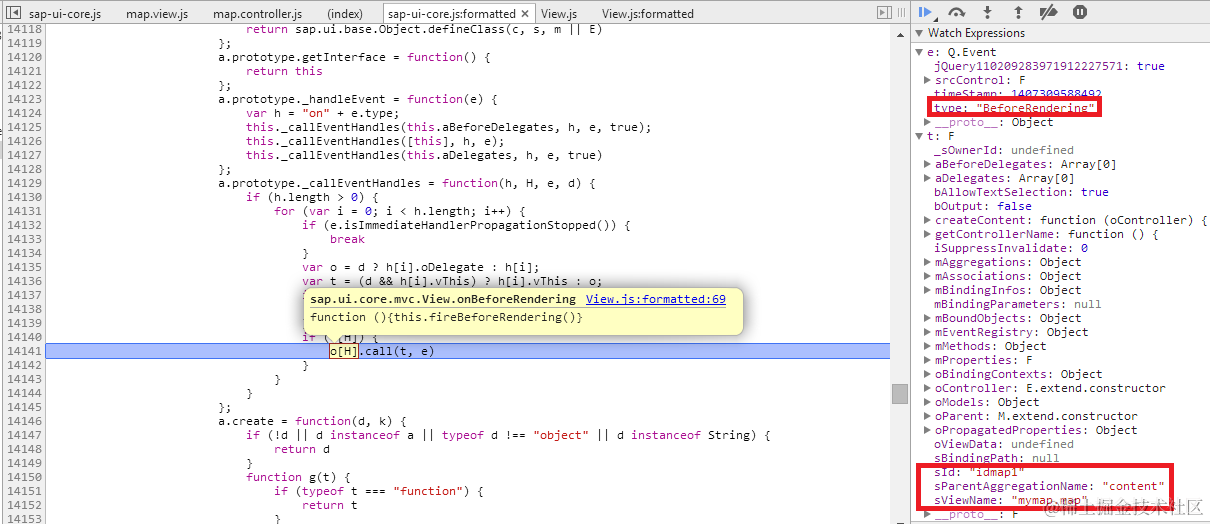Viewport: 1210px width, 524px height.
Task: Follow the View.js:formatted:69 link in tooltip
Action: pos(656,299)
